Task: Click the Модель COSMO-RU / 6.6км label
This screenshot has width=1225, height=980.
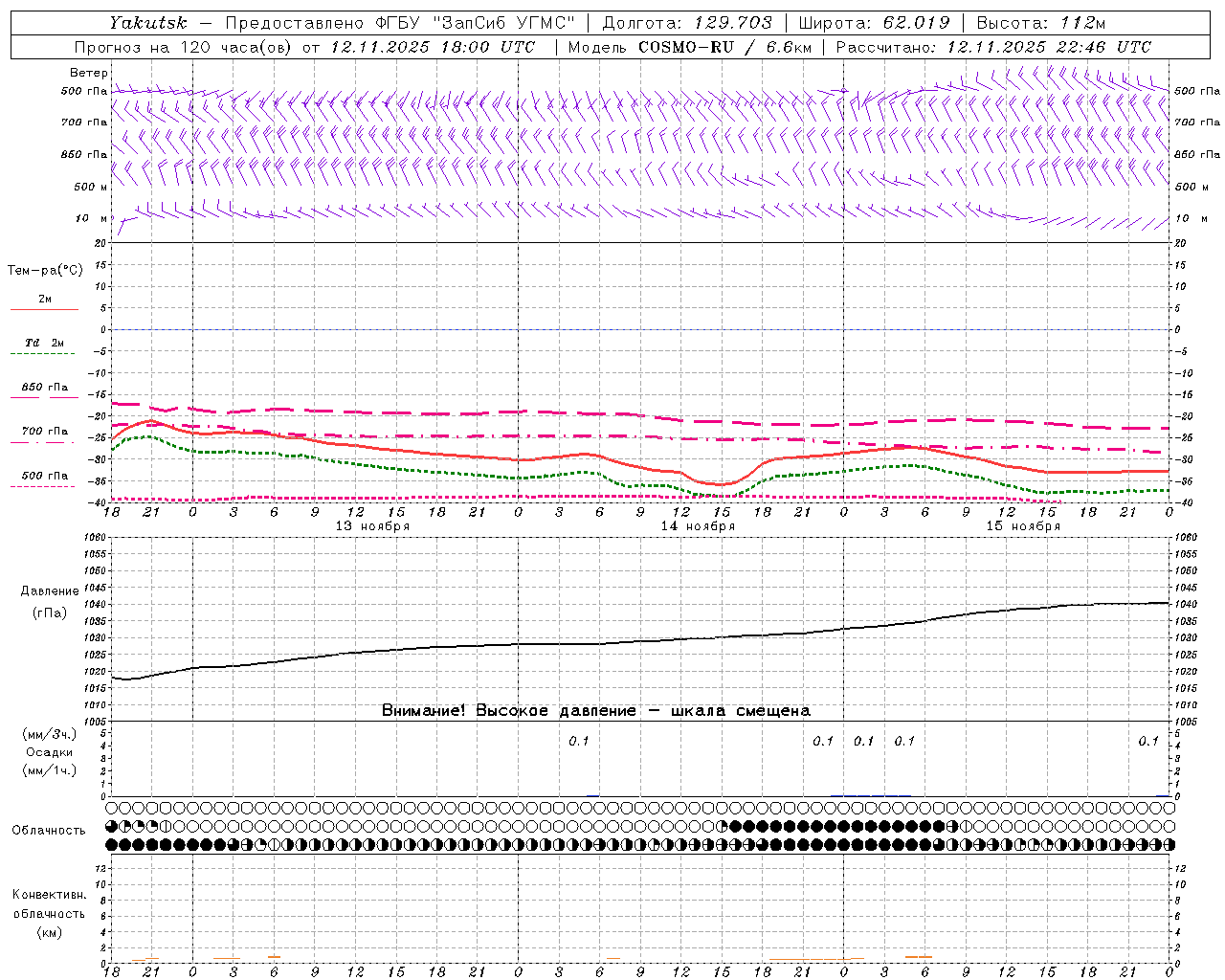Action: (x=690, y=47)
